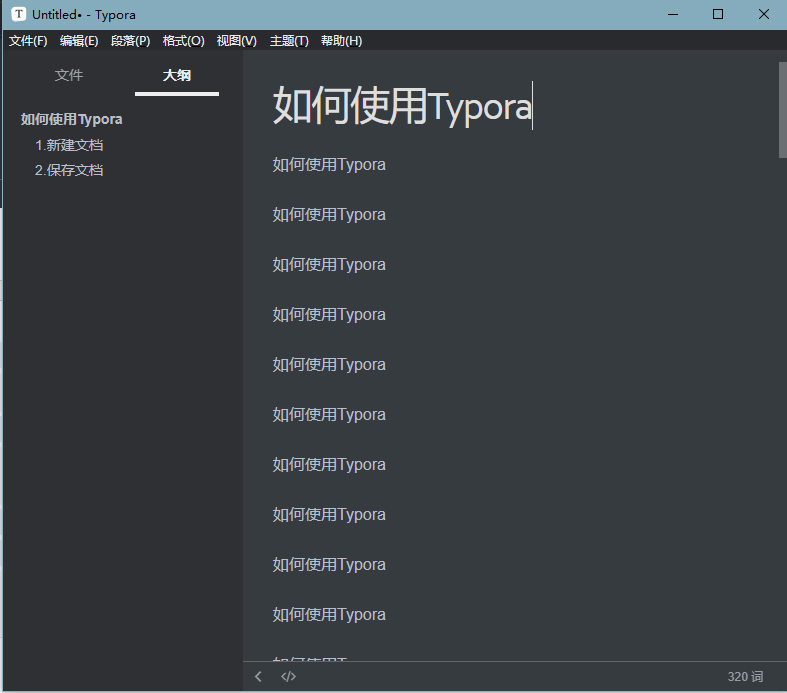Open the 主题(T) menu
The width and height of the screenshot is (787, 693).
pos(289,41)
